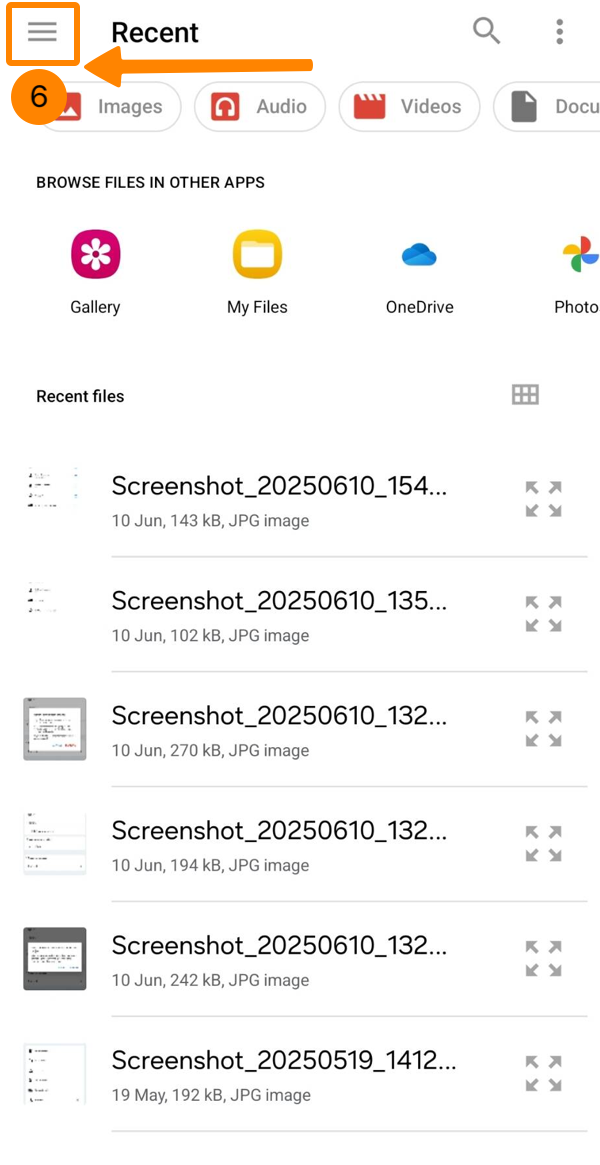Expand preview of 242 kB screenshot

[x=543, y=959]
